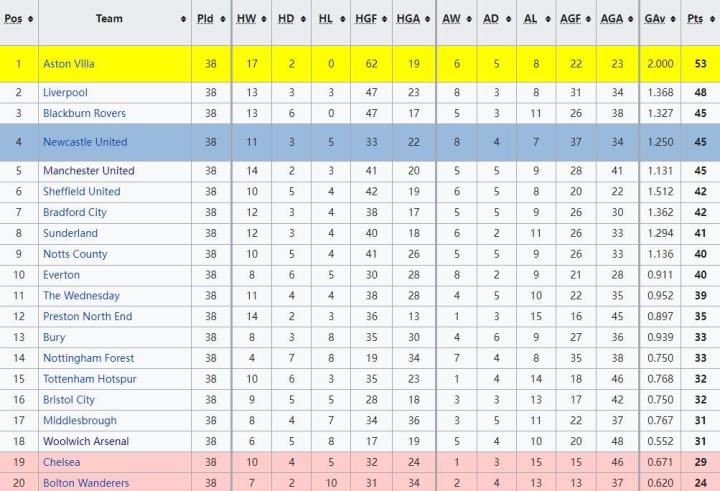Click the sort arrows next to AGA
This screenshot has height=491, width=720.
pos(629,19)
